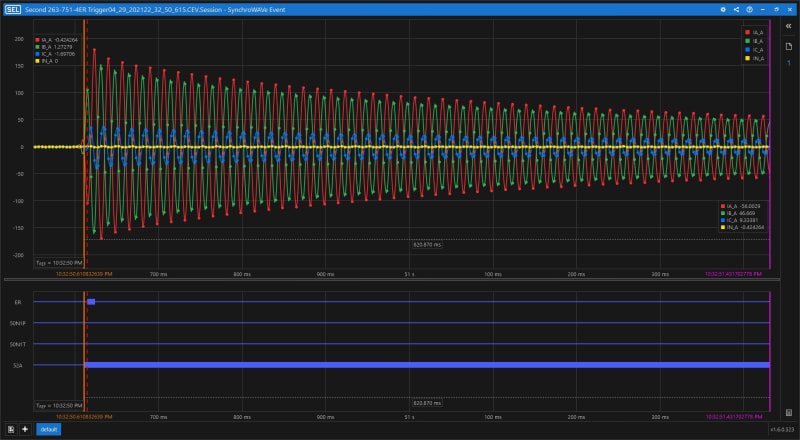Select the 50N1T digital signal label
The image size is (800, 440).
[17, 345]
